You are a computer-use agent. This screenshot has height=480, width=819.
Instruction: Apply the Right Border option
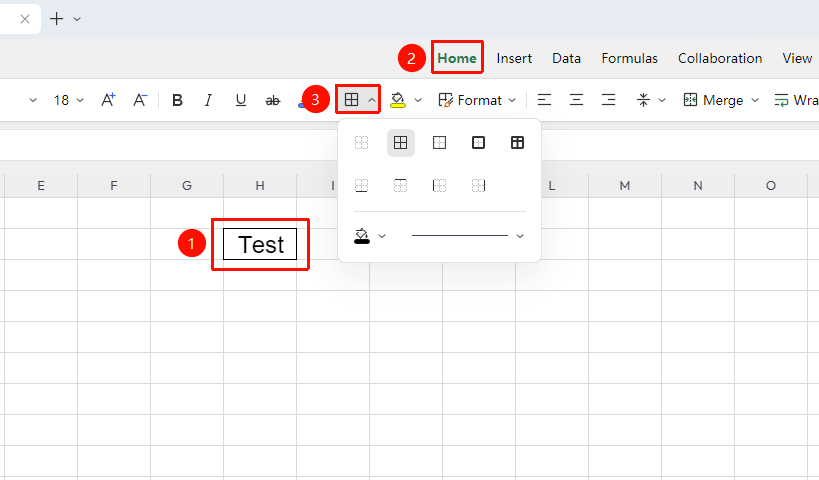(x=478, y=185)
